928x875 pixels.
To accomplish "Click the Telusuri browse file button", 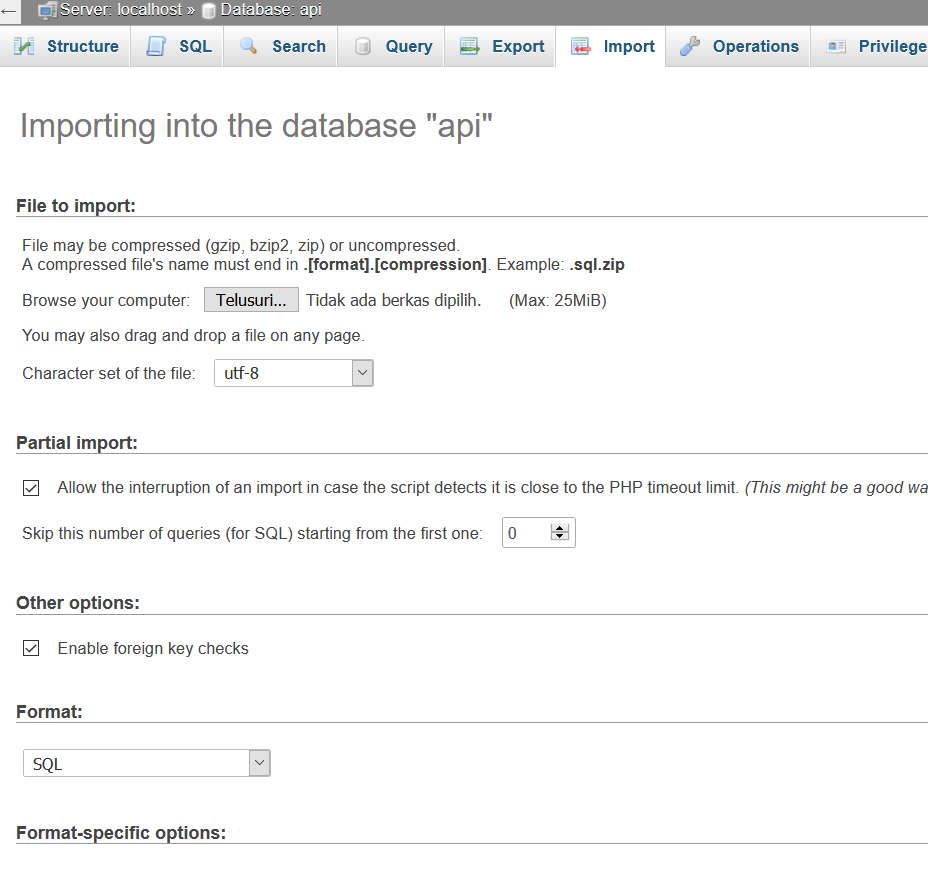I will coord(251,300).
